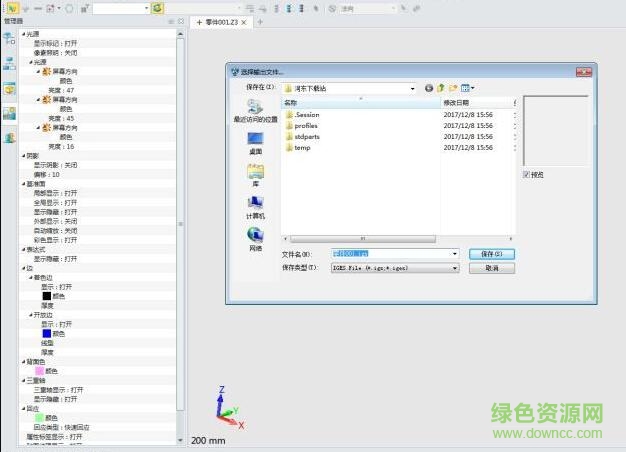The height and width of the screenshot is (452, 626).
Task: Switch to the 零件001.Z3 document tab
Action: click(x=220, y=21)
